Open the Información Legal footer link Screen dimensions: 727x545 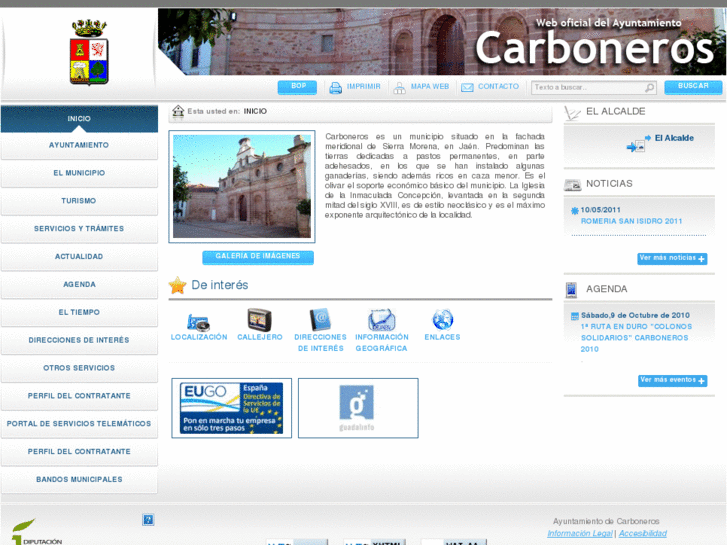(580, 533)
